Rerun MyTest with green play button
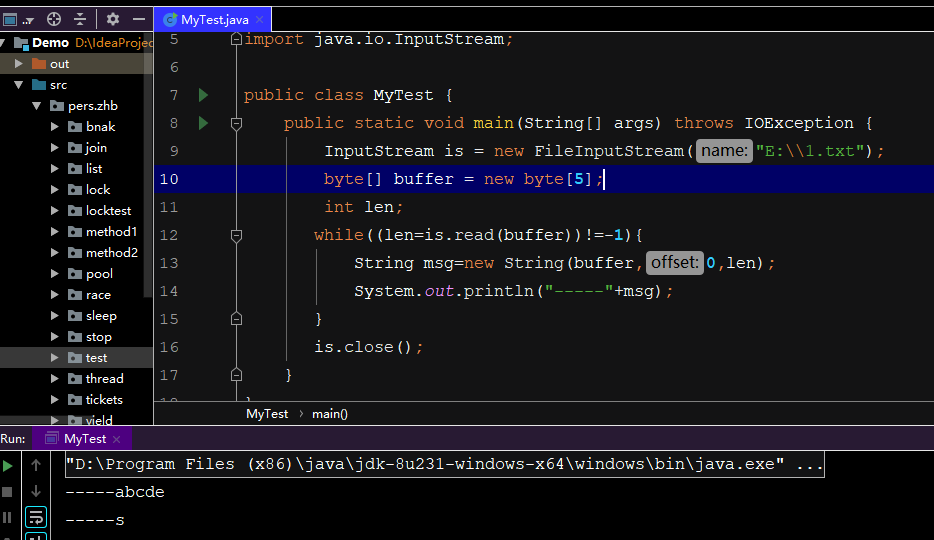Image resolution: width=934 pixels, height=540 pixels. click(8, 466)
